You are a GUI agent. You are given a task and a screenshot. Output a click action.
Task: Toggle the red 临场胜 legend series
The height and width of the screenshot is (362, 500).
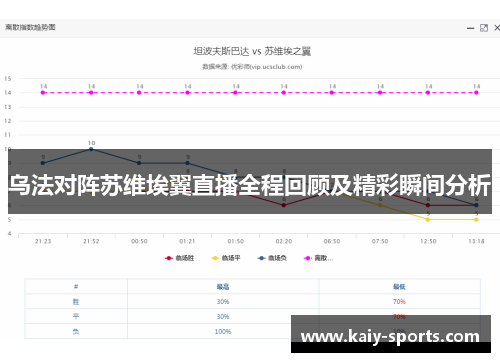[x=179, y=258]
